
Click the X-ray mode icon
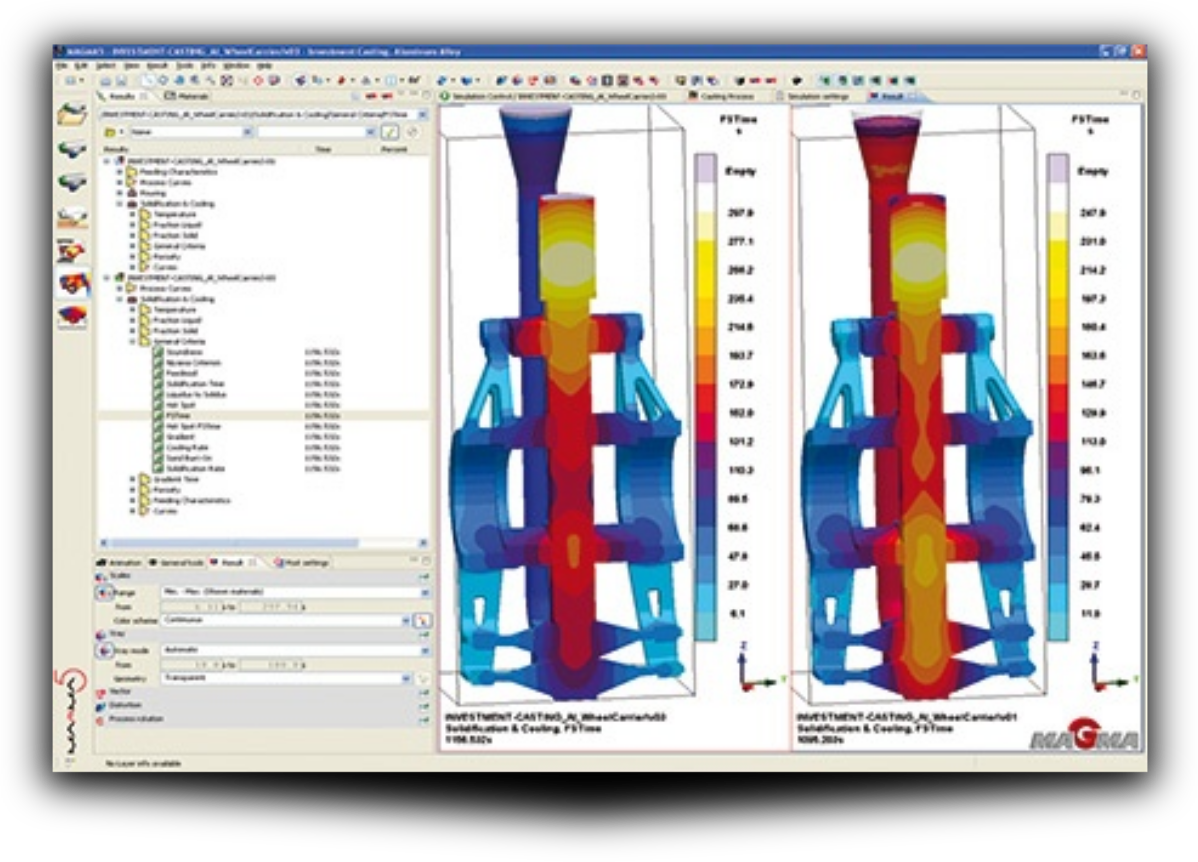[102, 650]
